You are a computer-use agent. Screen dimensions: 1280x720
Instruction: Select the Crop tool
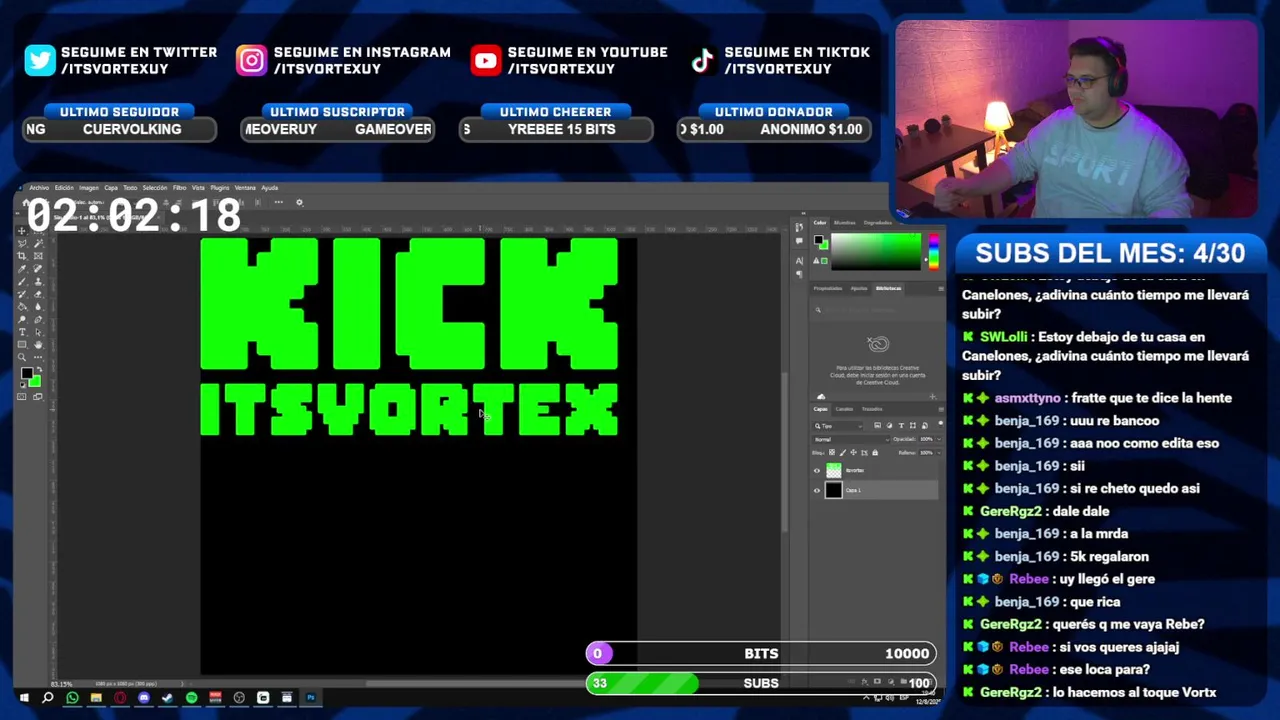(22, 256)
